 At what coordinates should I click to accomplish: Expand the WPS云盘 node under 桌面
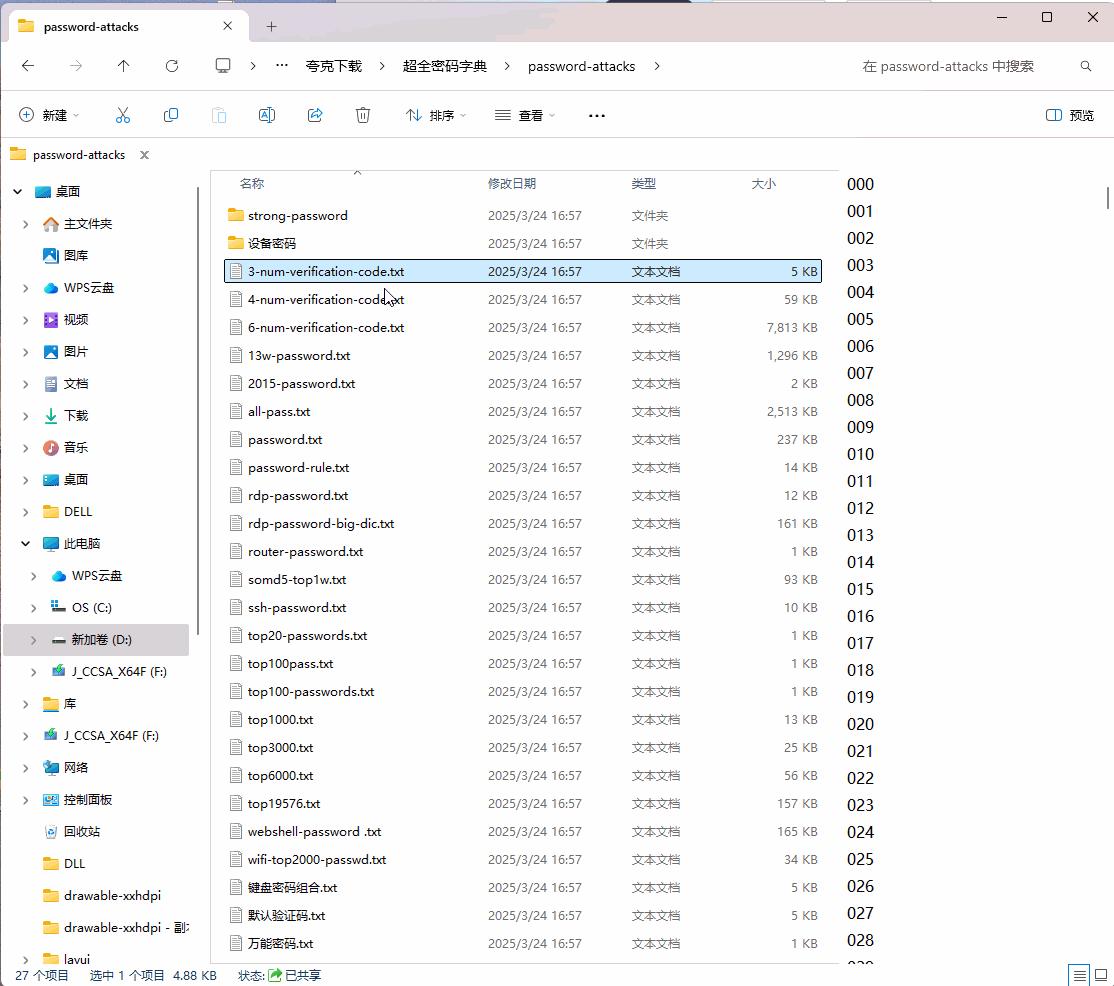click(26, 288)
